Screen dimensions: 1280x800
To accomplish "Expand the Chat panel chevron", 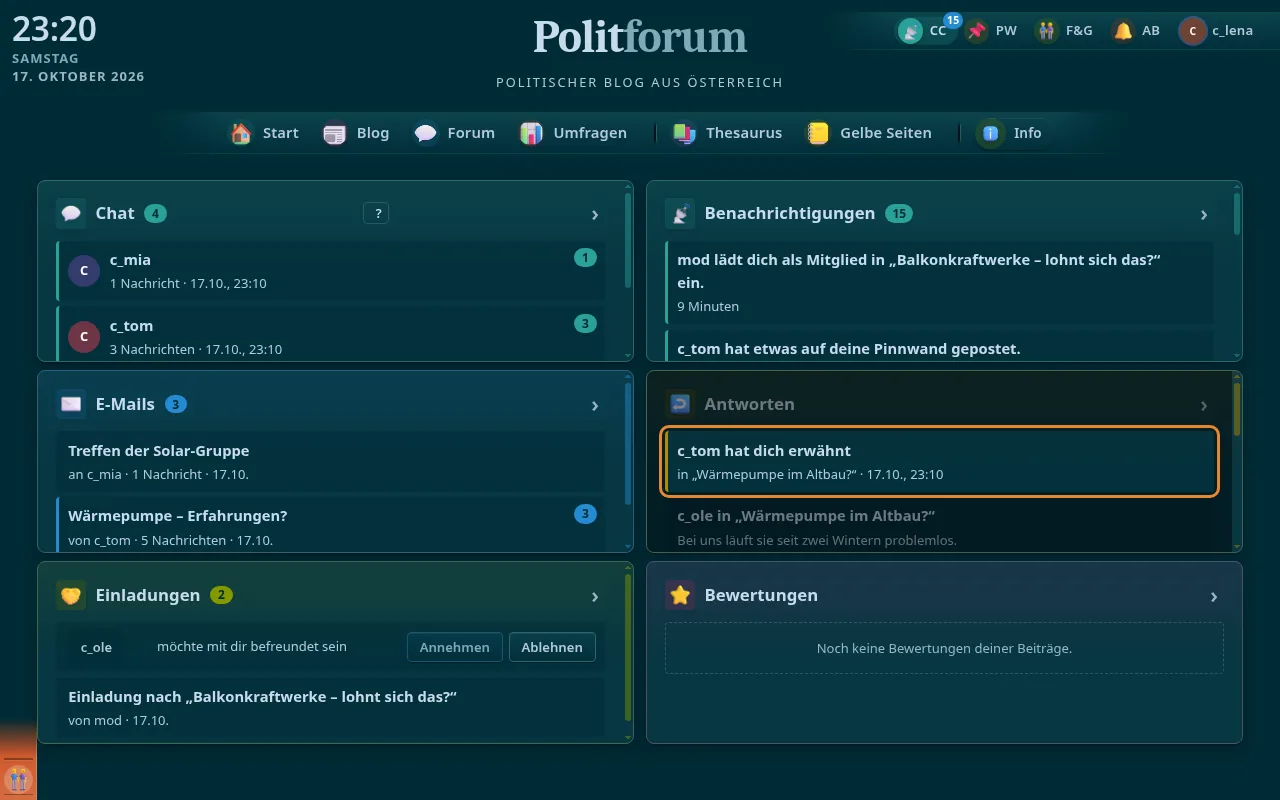I will click(595, 214).
